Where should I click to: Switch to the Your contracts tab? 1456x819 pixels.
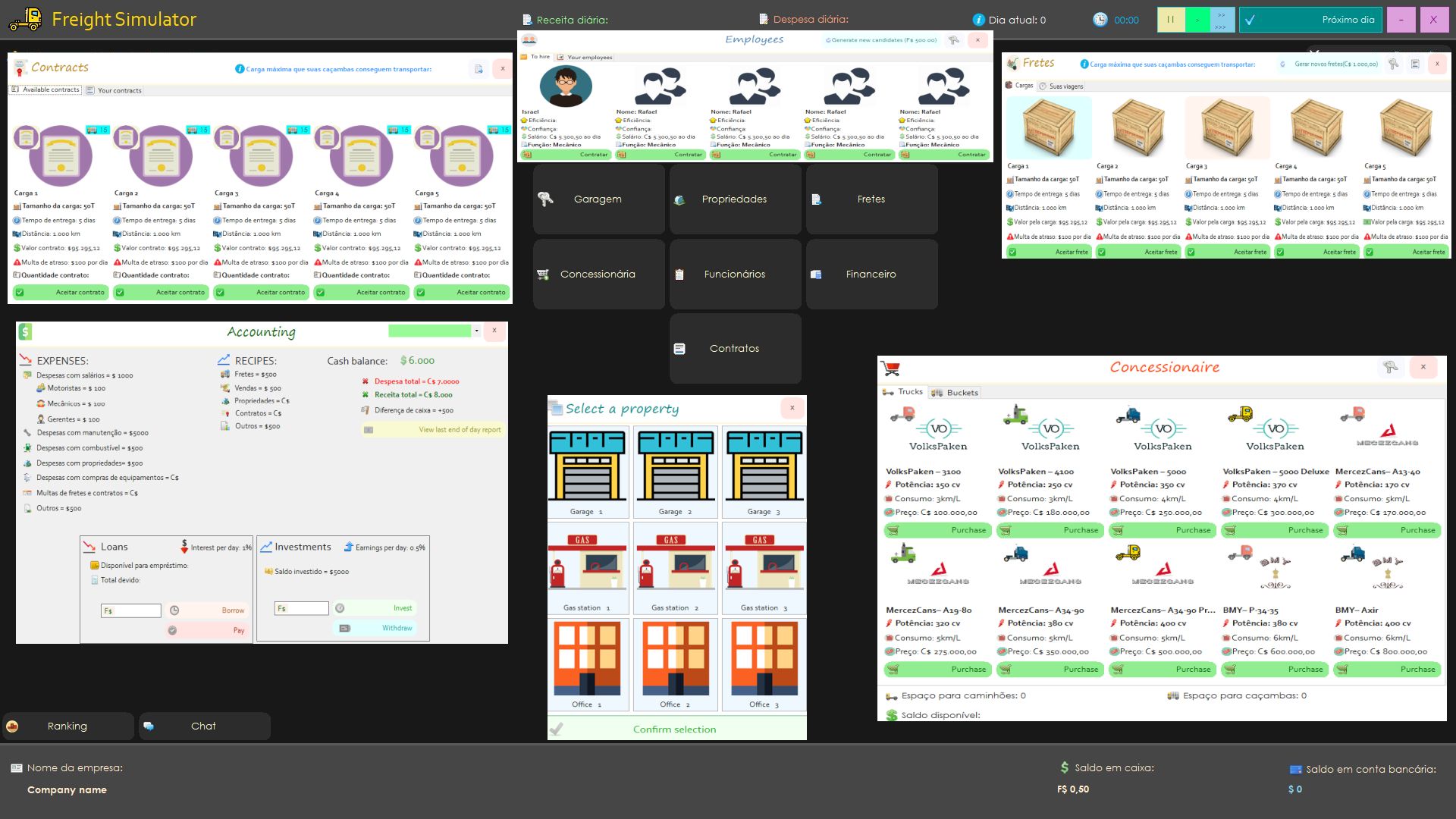[114, 90]
